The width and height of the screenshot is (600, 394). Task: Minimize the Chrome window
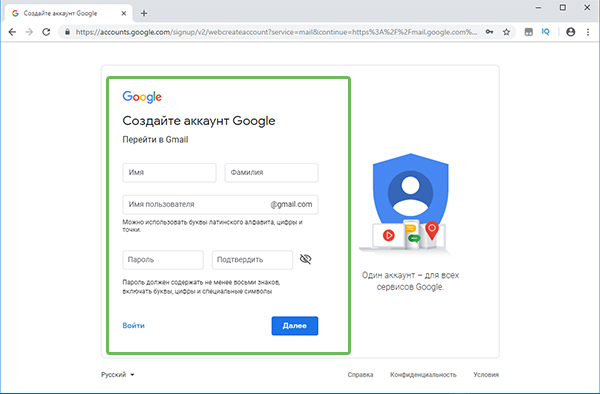[x=538, y=8]
